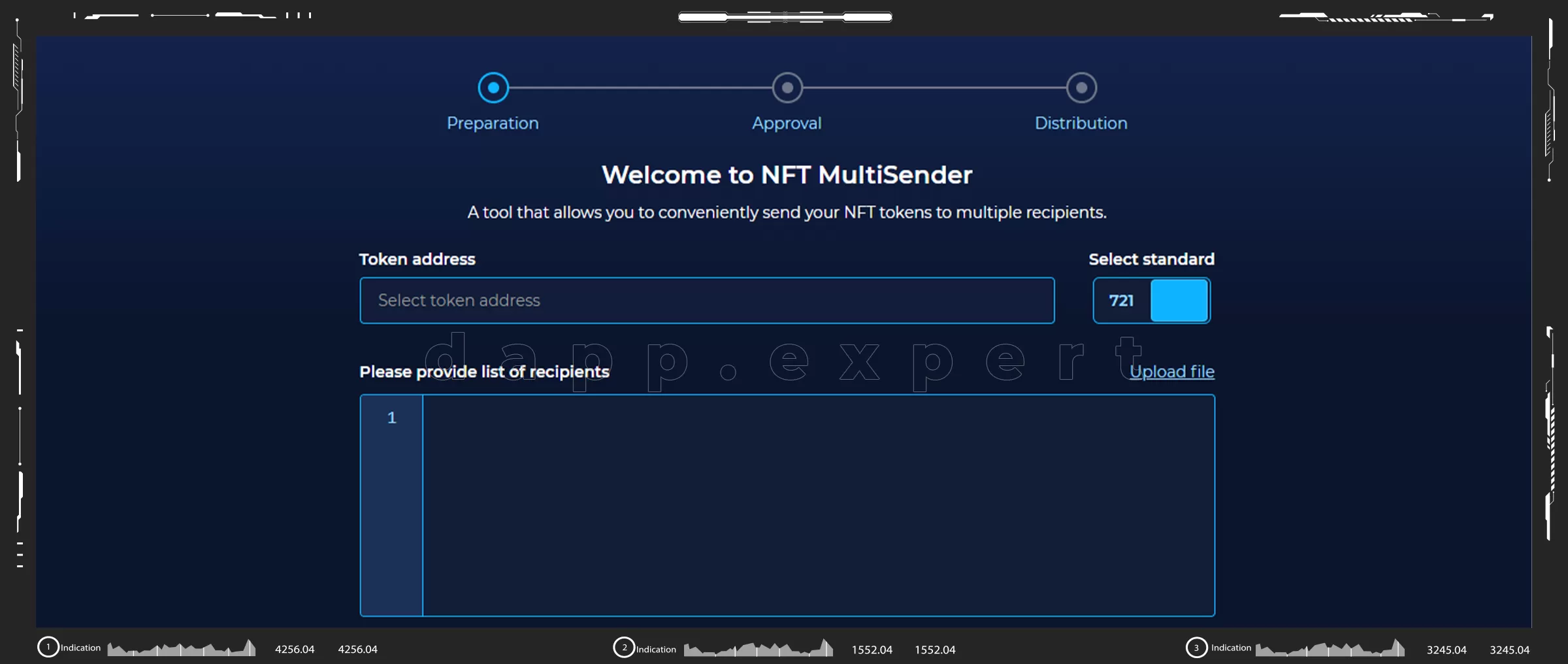Click the sparkline graph next to Indication 3

(1330, 648)
